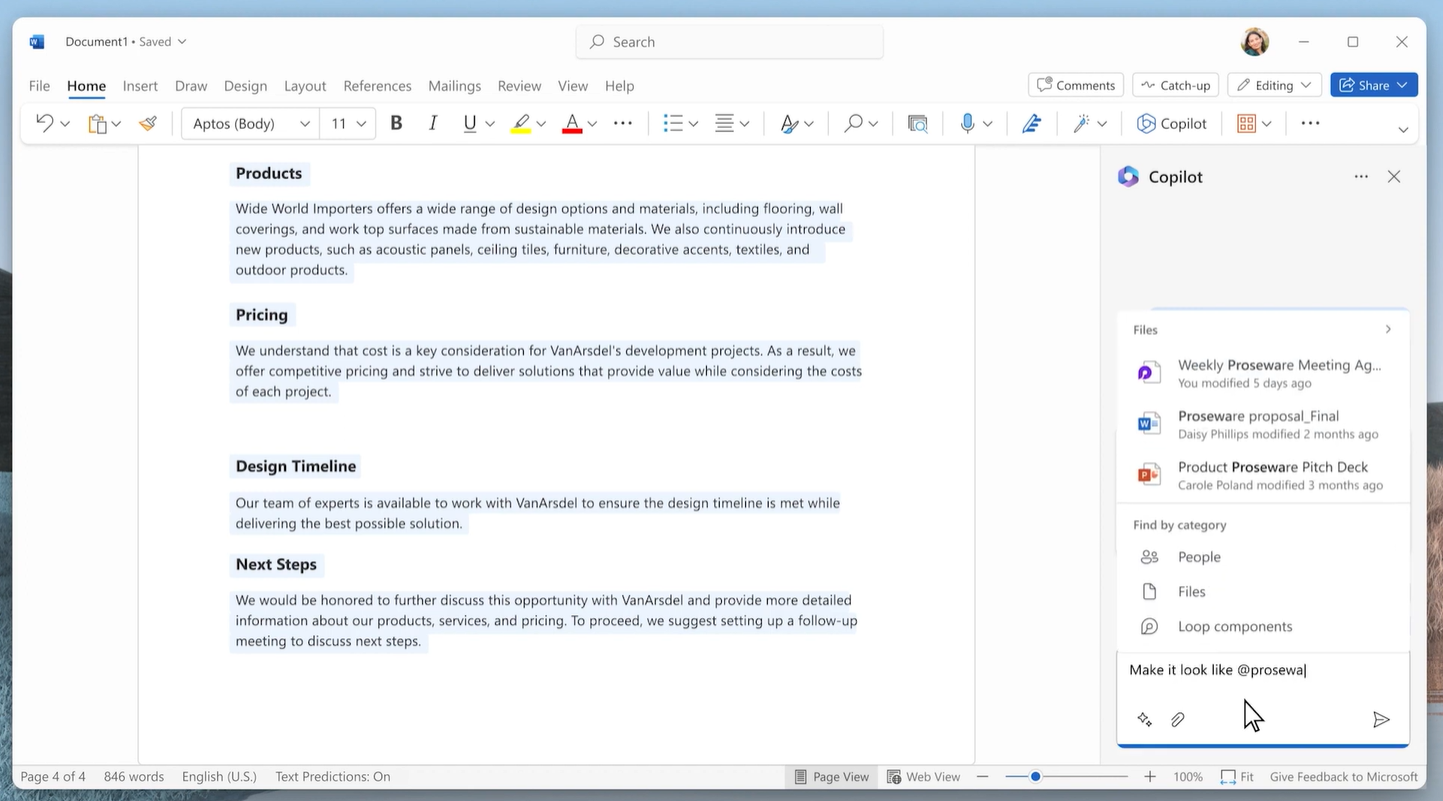
Task: Click the Find magnifier icon
Action: pyautogui.click(x=853, y=123)
